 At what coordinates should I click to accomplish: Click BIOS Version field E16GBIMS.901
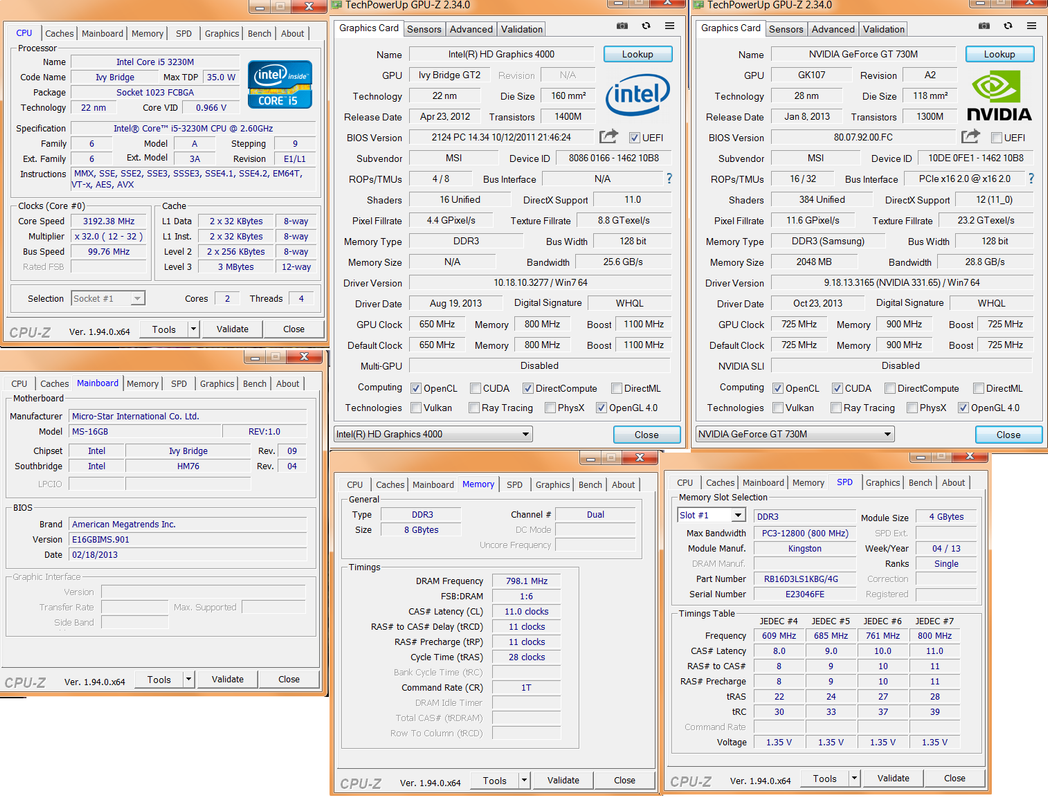(188, 539)
